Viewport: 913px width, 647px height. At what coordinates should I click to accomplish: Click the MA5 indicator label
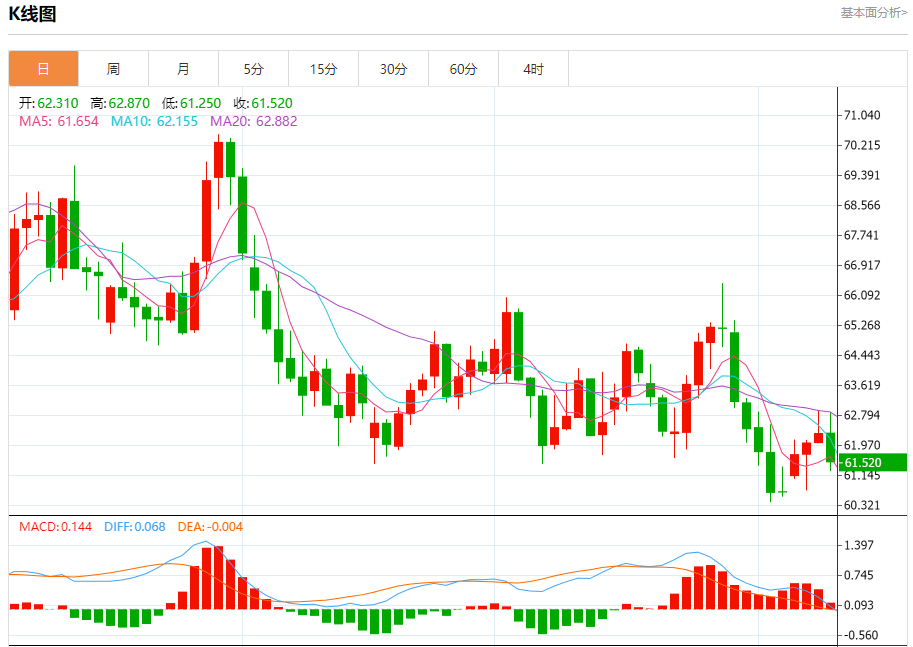(59, 121)
